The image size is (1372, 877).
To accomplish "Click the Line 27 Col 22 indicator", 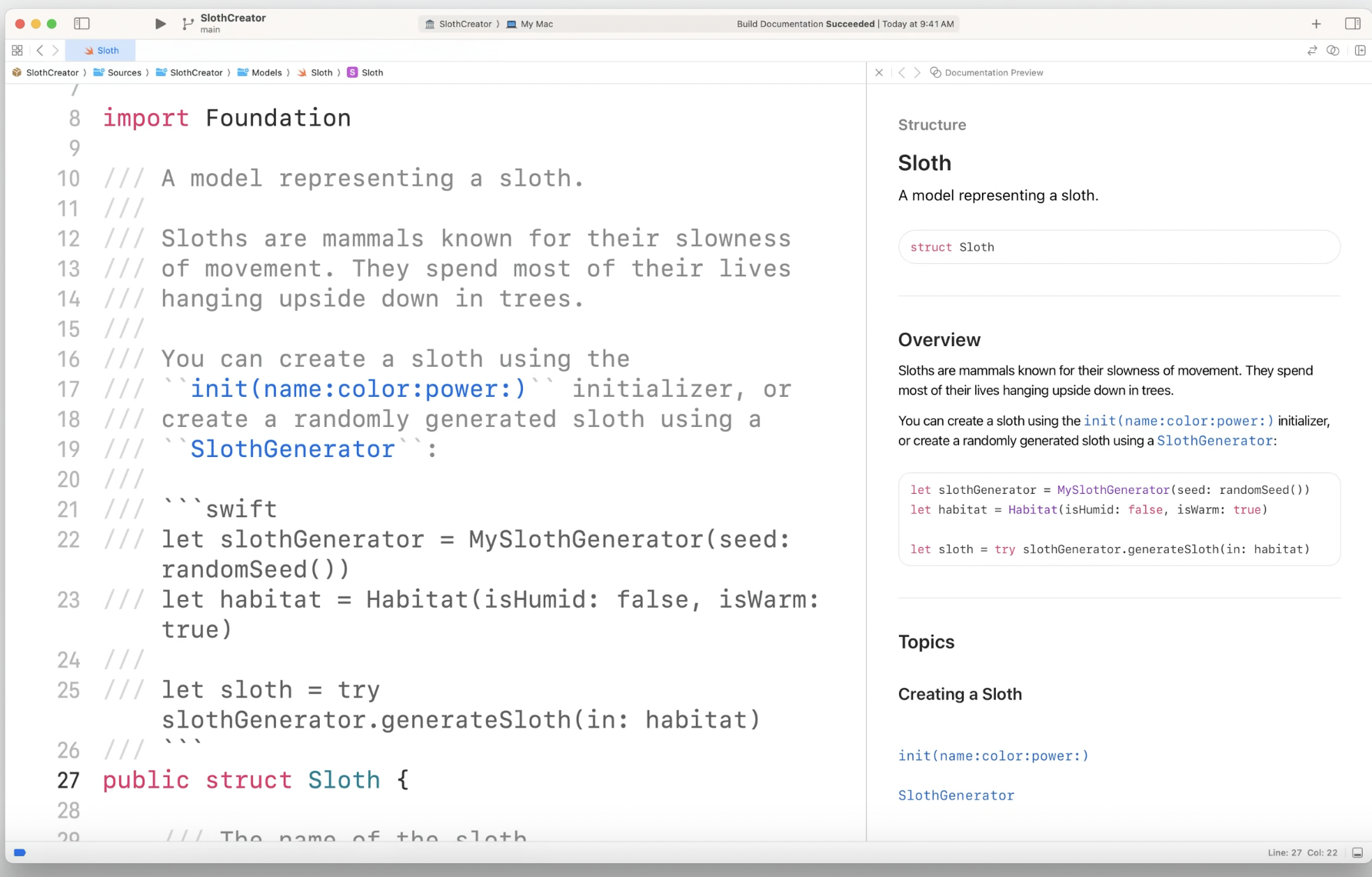I will (x=1302, y=852).
